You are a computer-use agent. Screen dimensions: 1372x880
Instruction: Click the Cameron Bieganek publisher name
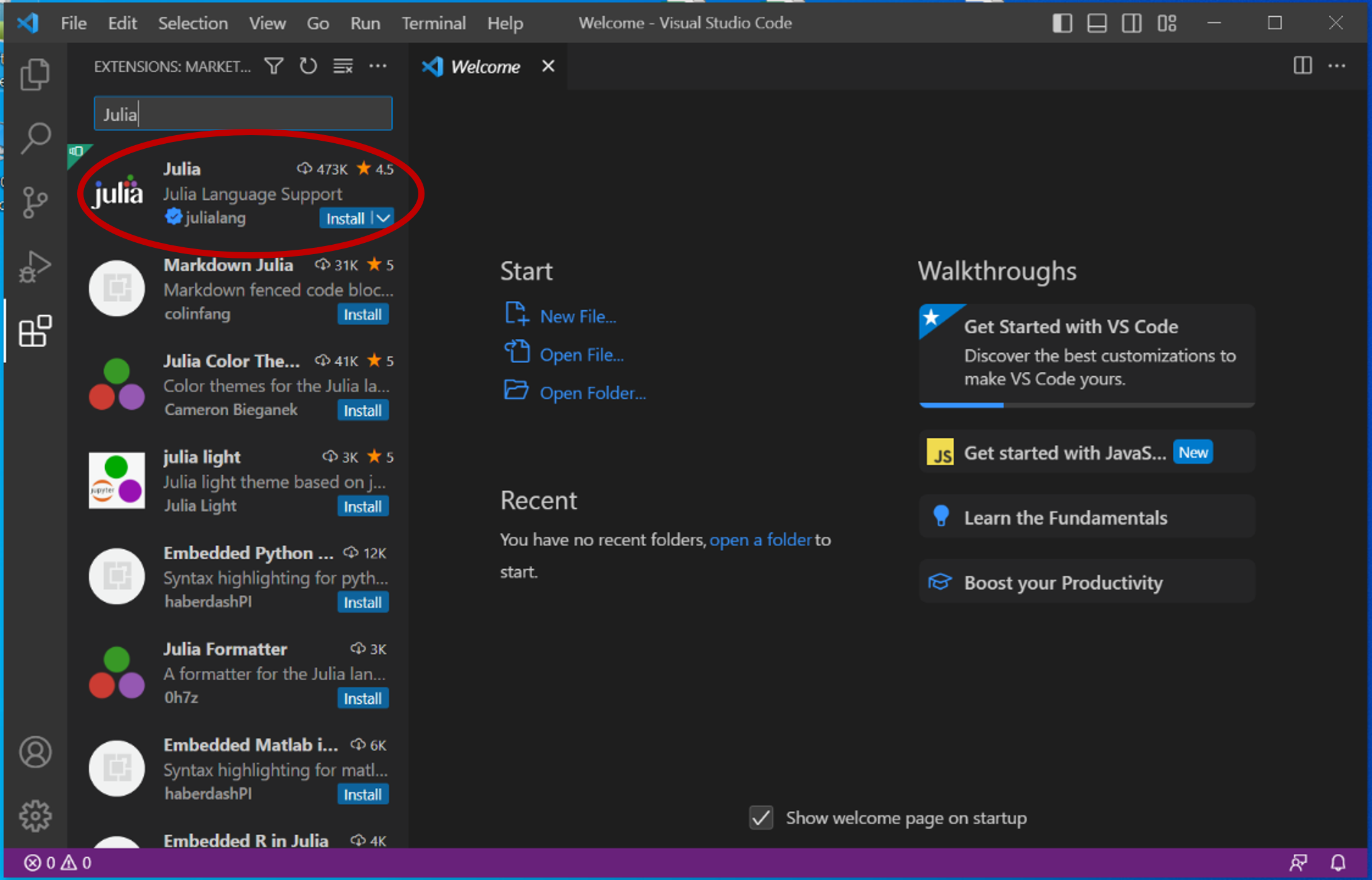[x=231, y=410]
